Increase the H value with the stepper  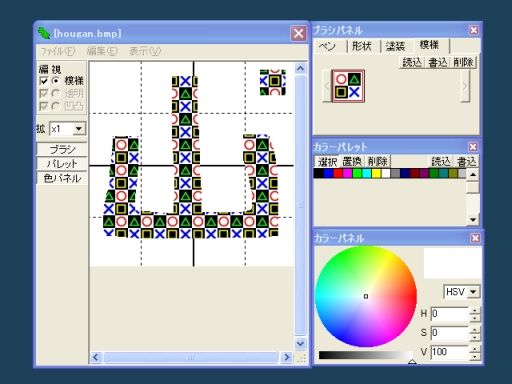475,310
